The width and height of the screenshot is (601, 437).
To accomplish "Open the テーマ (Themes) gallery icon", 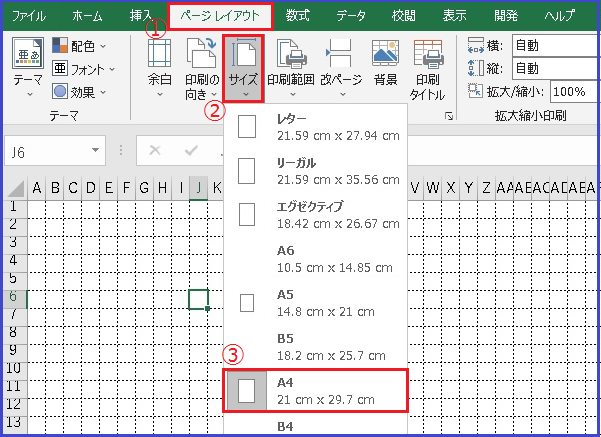I will (x=28, y=54).
